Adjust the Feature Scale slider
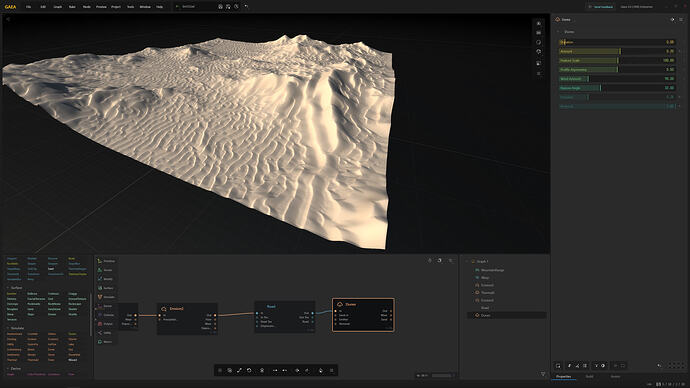690x388 pixels. pyautogui.click(x=617, y=60)
